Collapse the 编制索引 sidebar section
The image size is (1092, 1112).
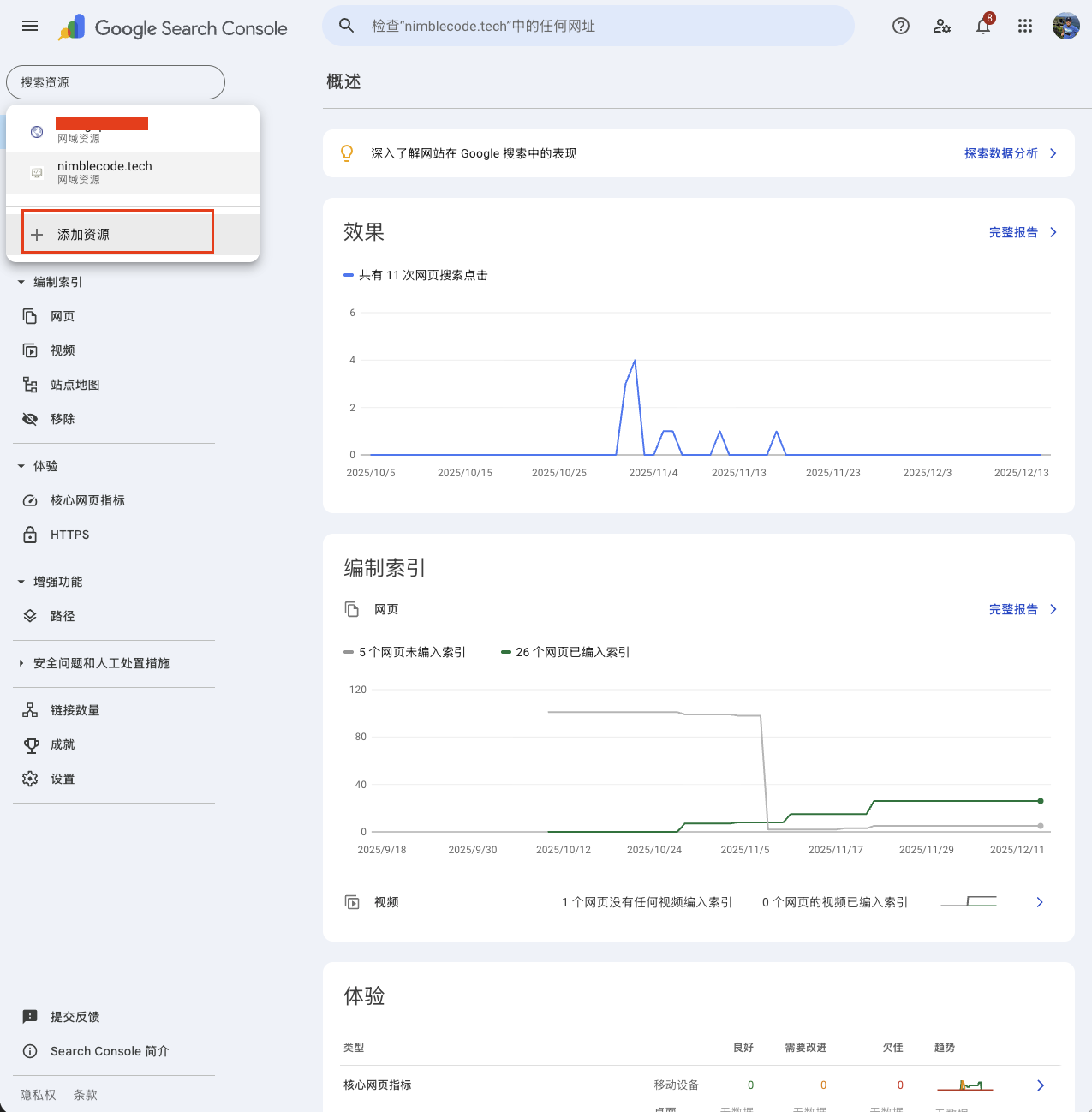[21, 282]
